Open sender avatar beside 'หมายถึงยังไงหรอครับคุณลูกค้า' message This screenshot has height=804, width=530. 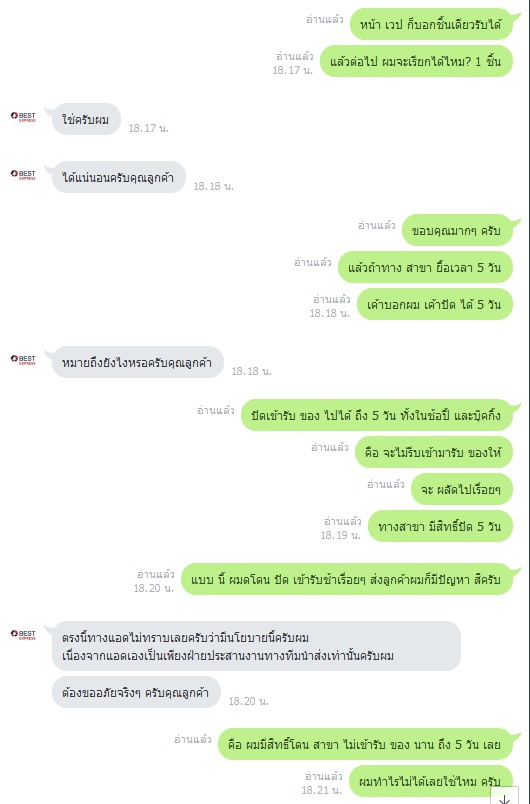click(23, 359)
